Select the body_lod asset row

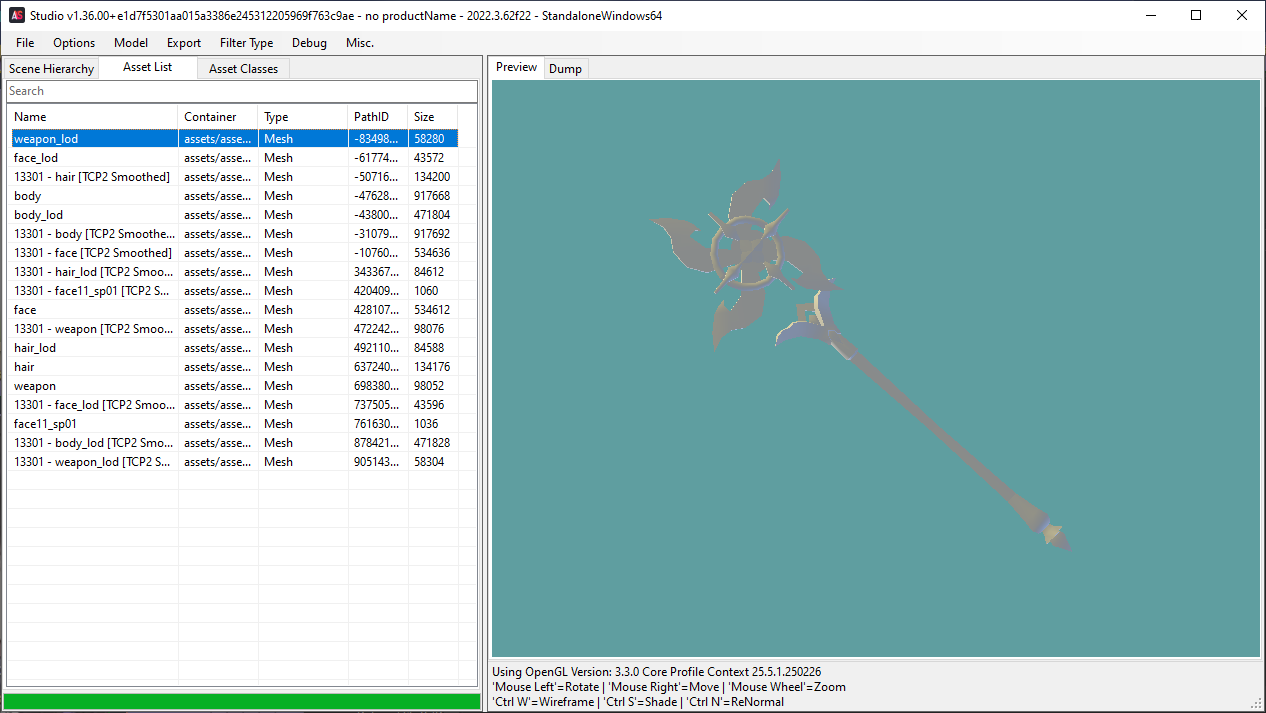point(234,215)
